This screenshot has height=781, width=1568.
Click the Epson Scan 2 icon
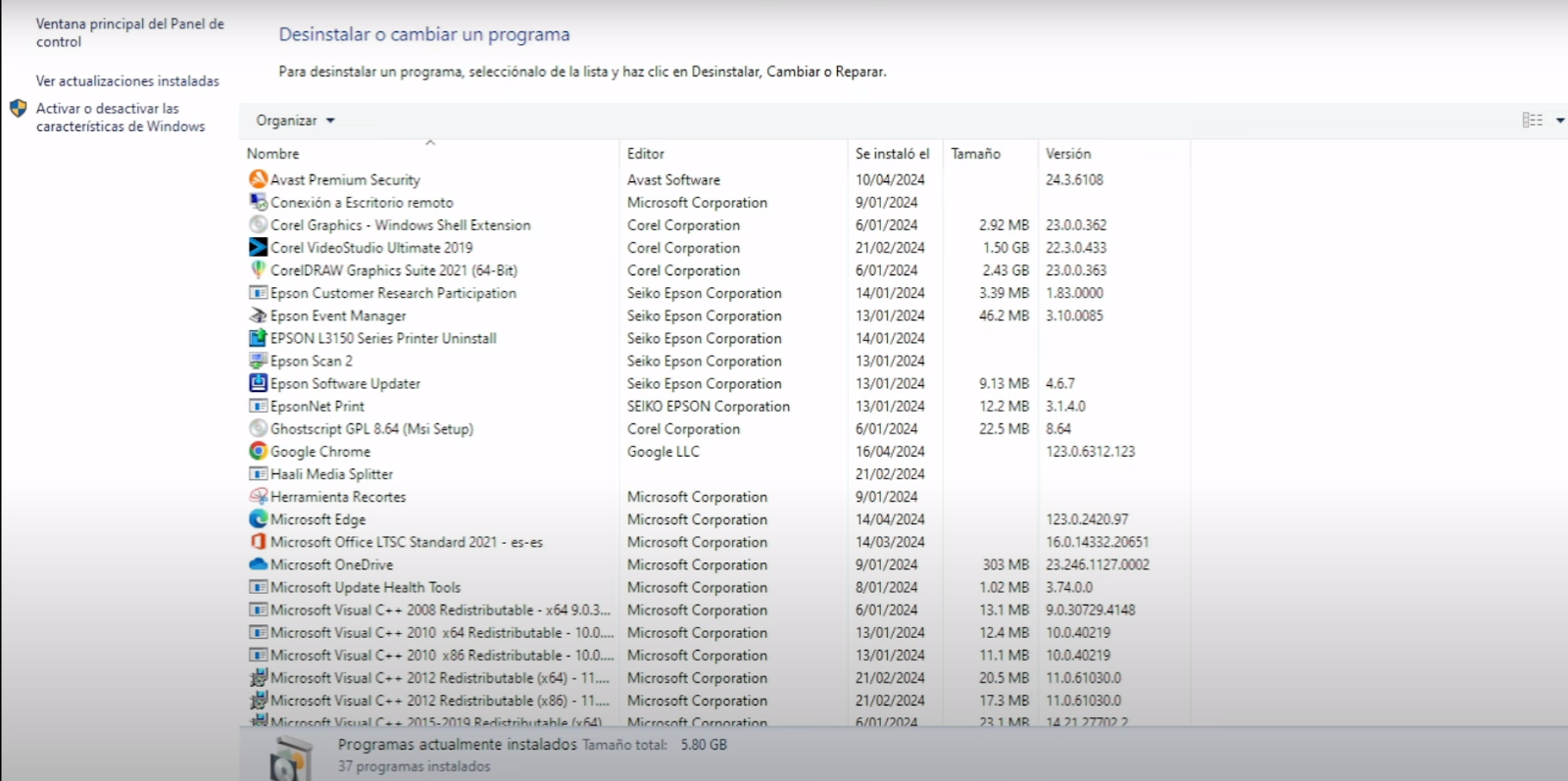[x=258, y=361]
